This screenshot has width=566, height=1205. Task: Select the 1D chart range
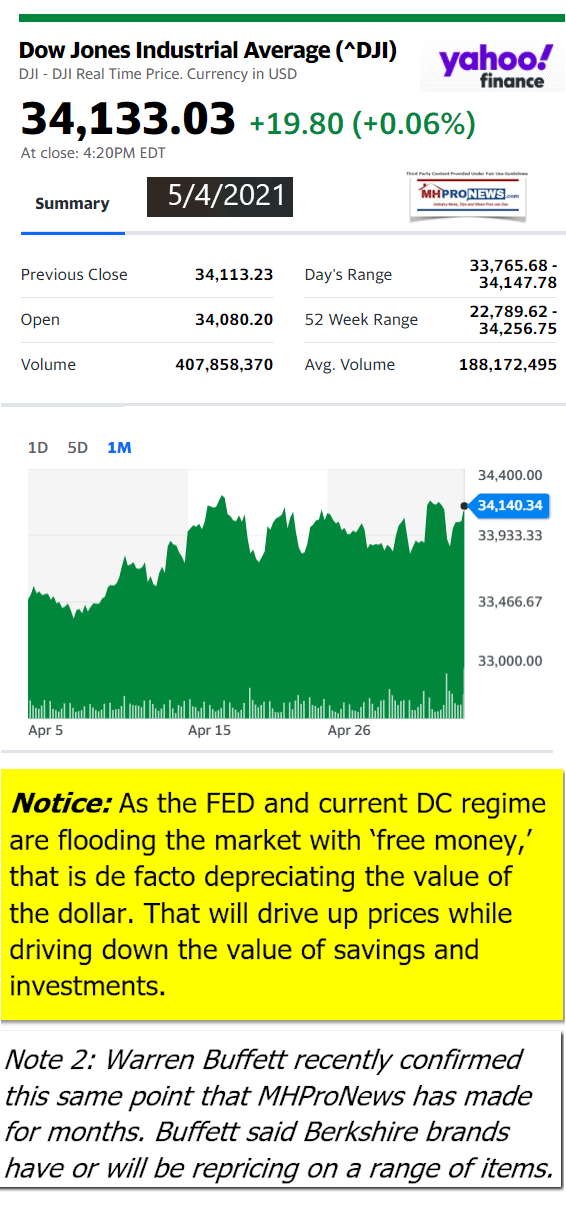(38, 448)
